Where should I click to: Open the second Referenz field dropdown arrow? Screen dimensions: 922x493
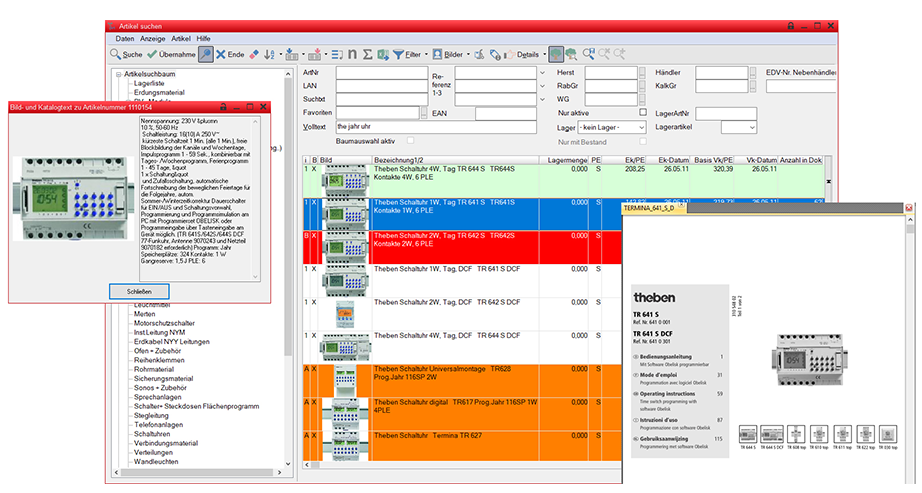(542, 86)
